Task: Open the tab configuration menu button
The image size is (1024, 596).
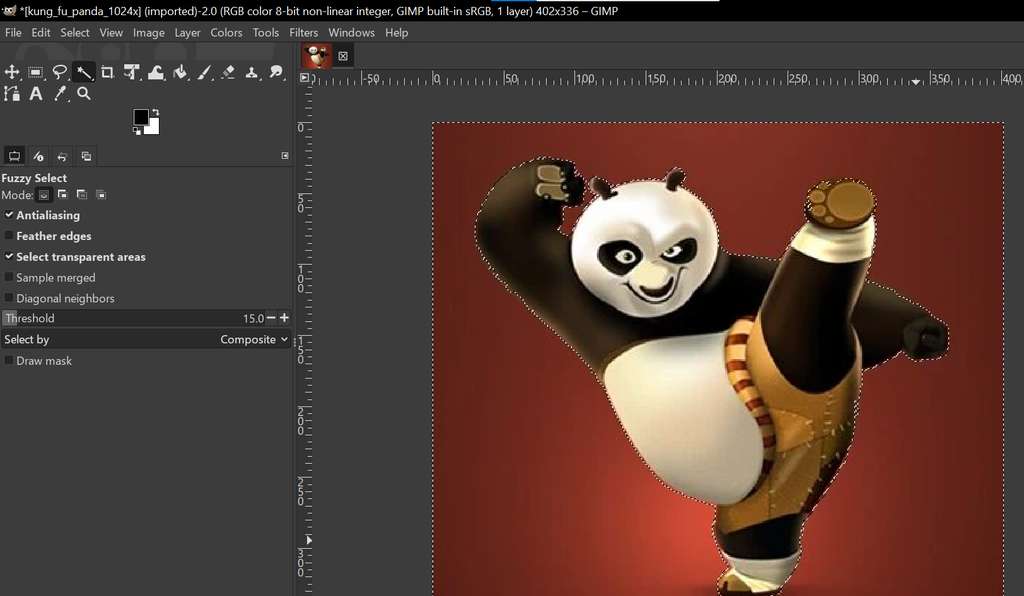Action: click(285, 155)
